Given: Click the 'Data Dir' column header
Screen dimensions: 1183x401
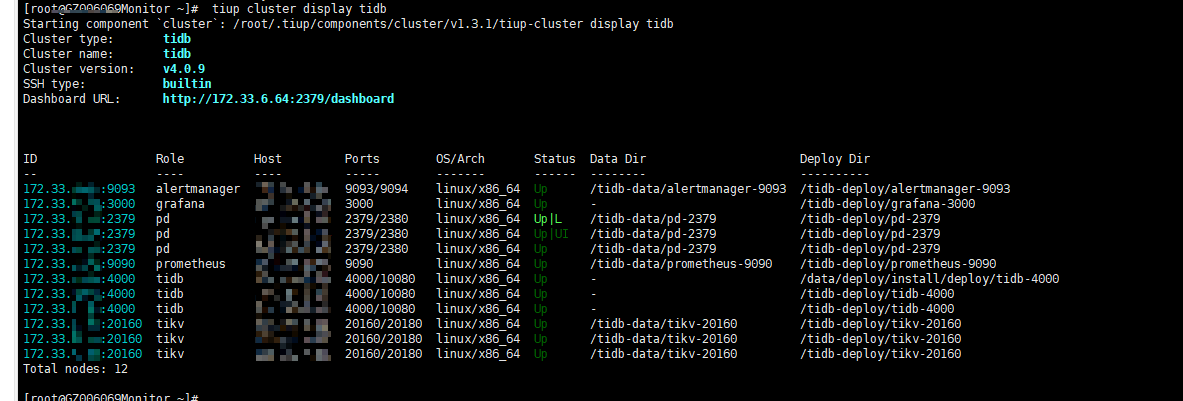Looking at the screenshot, I should 618,159.
